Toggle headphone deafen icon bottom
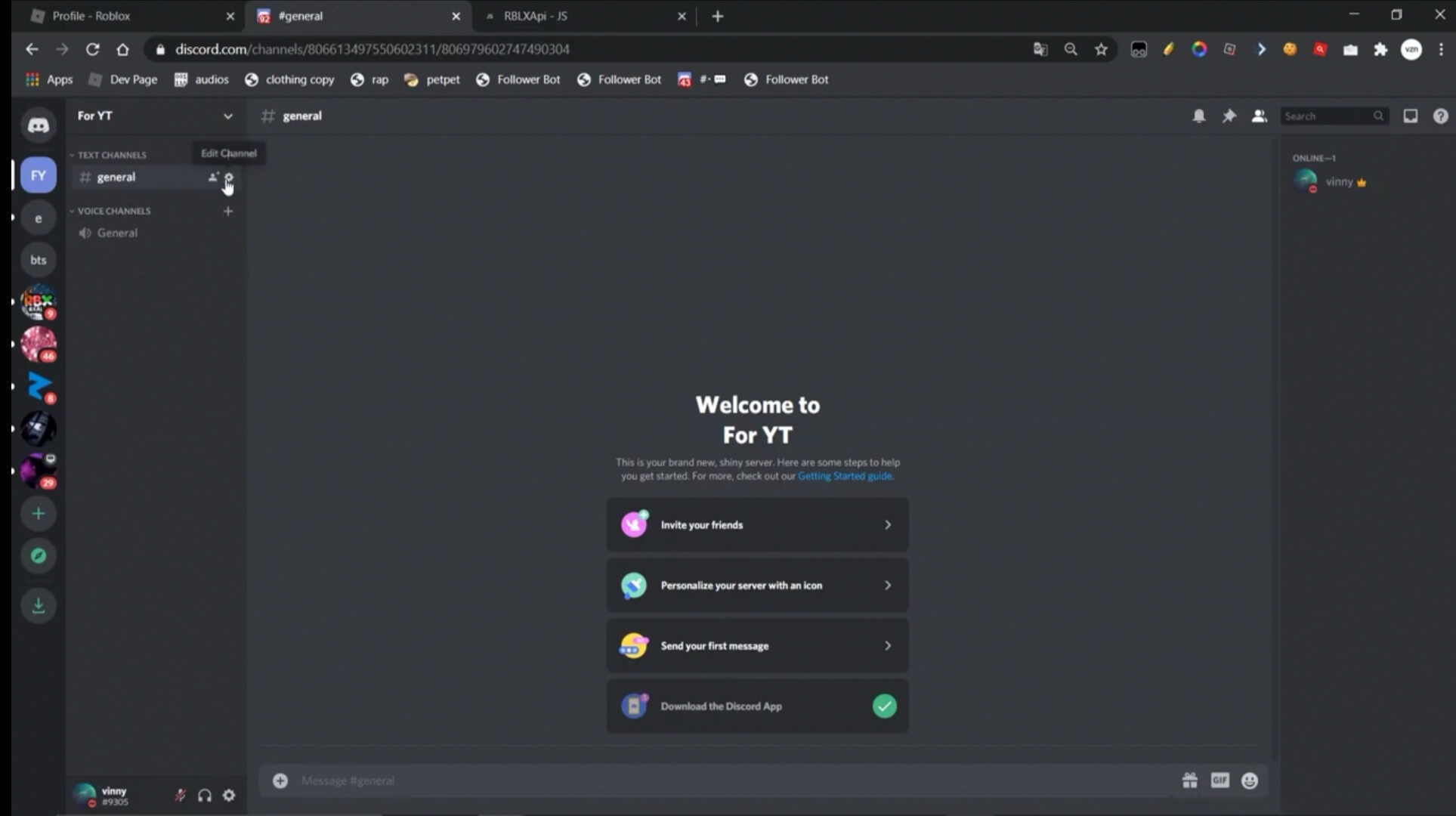Image resolution: width=1456 pixels, height=816 pixels. coord(204,794)
